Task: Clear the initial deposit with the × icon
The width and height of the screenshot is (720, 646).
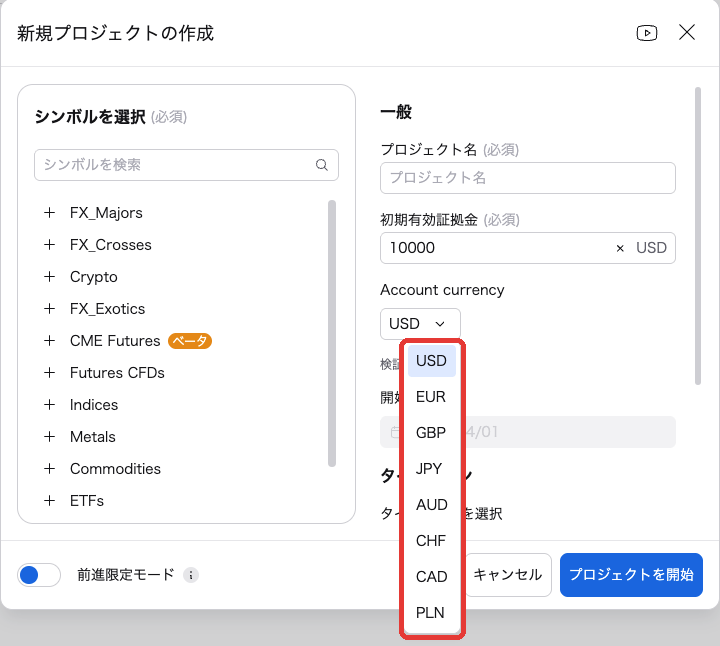Action: 620,248
